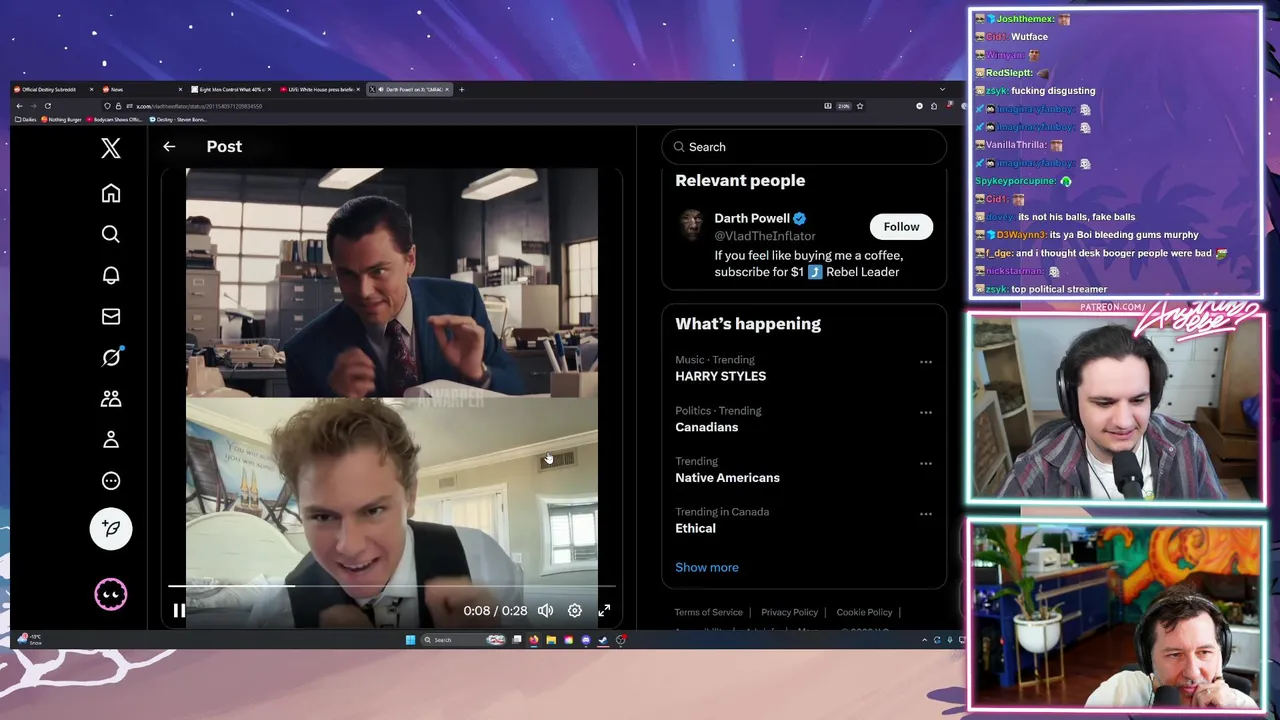This screenshot has height=720, width=1280.
Task: Open the Ethical trend
Action: (695, 528)
